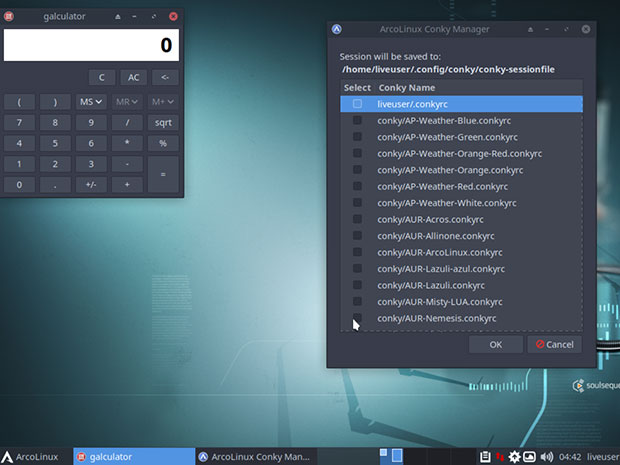The height and width of the screenshot is (465, 620).
Task: Click the percent button
Action: point(163,143)
